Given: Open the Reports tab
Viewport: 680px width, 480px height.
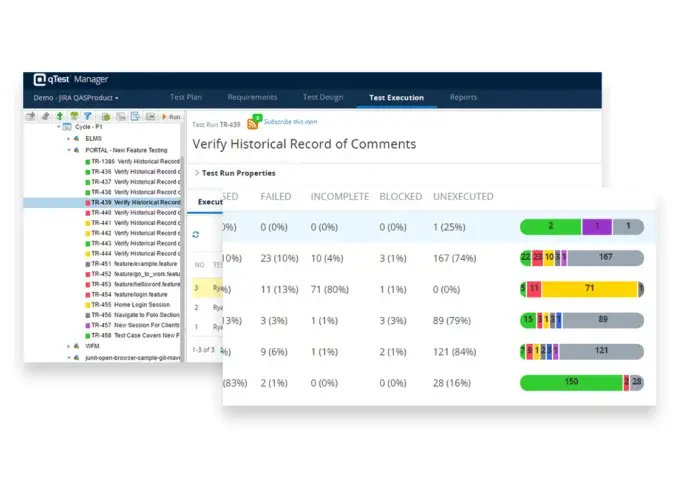Looking at the screenshot, I should pos(463,98).
